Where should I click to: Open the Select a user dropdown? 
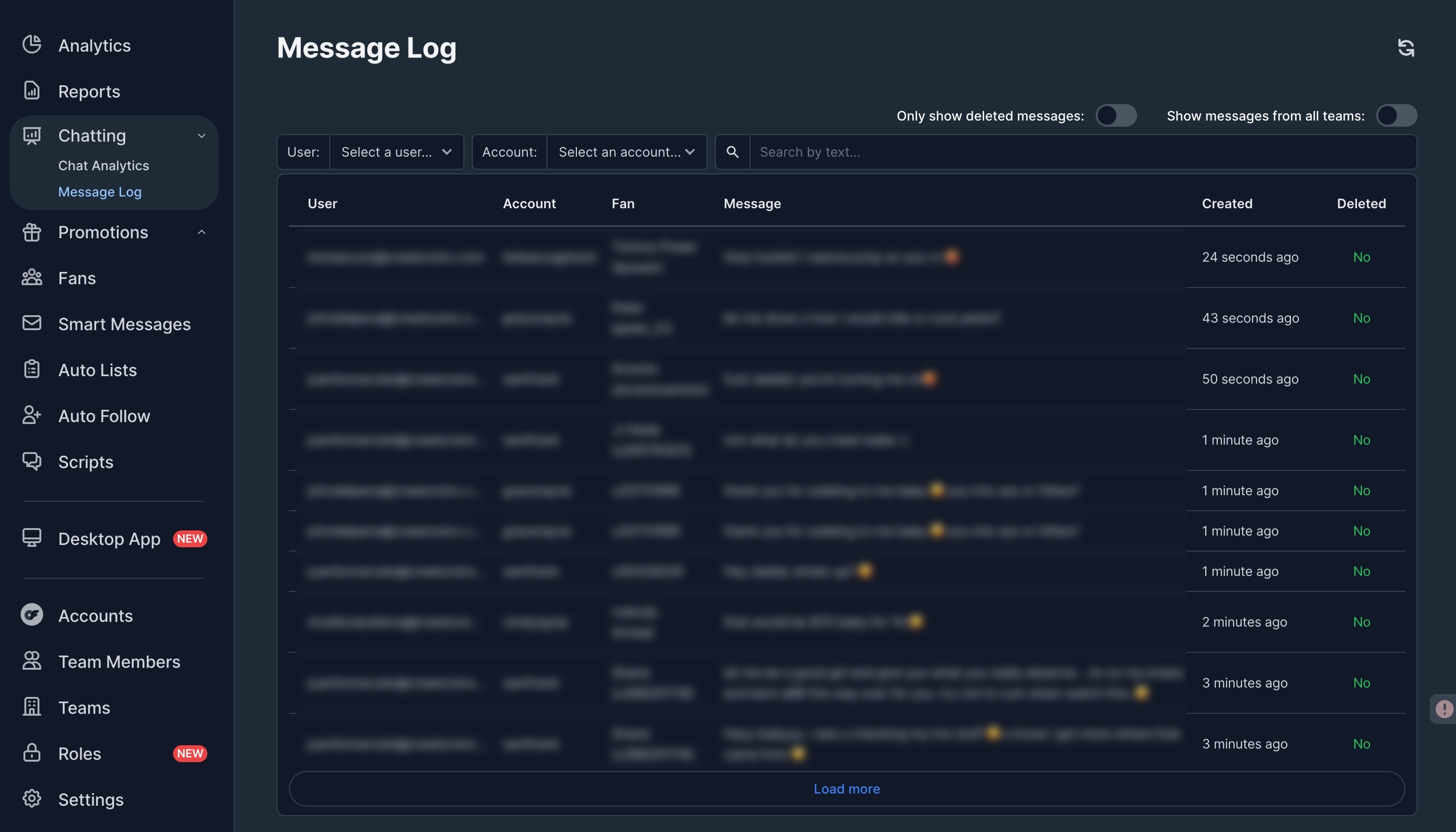pyautogui.click(x=396, y=152)
